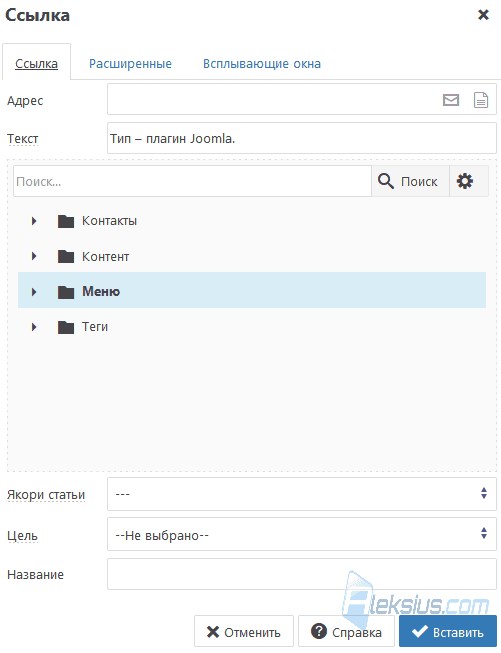
Task: Expand the Меню tree node arrow
Action: point(34,292)
